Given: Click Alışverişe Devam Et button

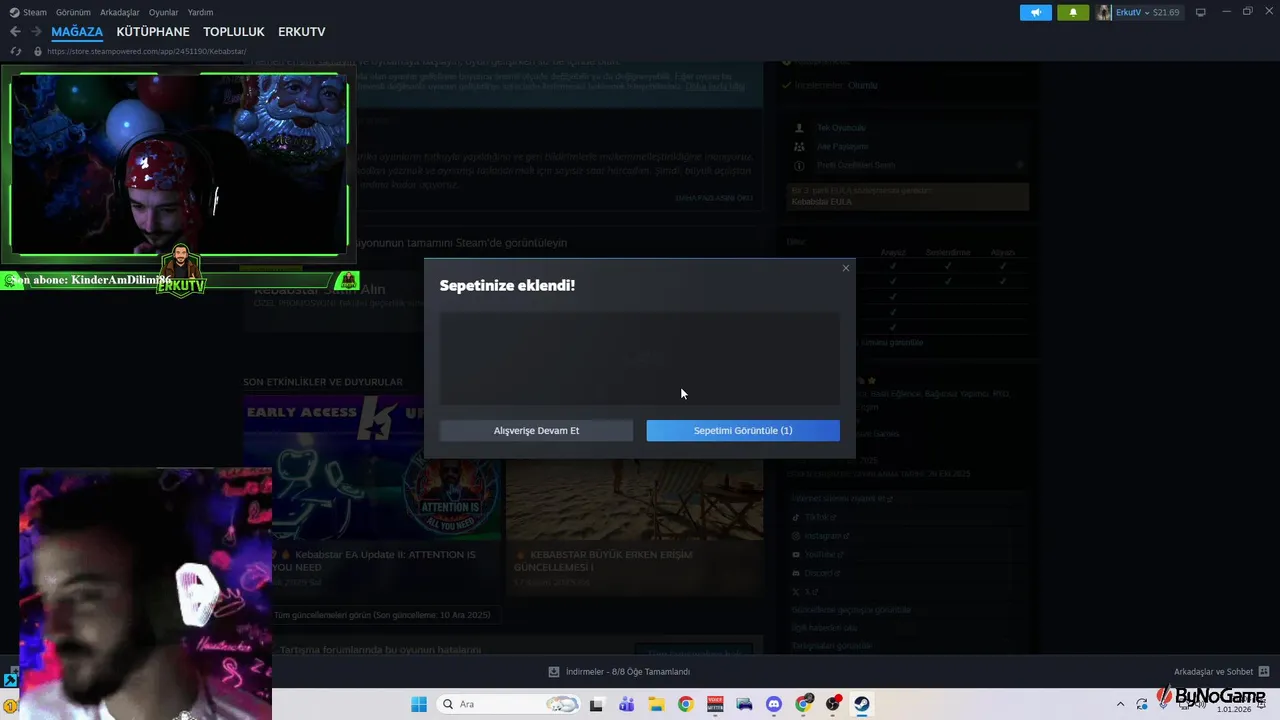Looking at the screenshot, I should click(x=536, y=430).
